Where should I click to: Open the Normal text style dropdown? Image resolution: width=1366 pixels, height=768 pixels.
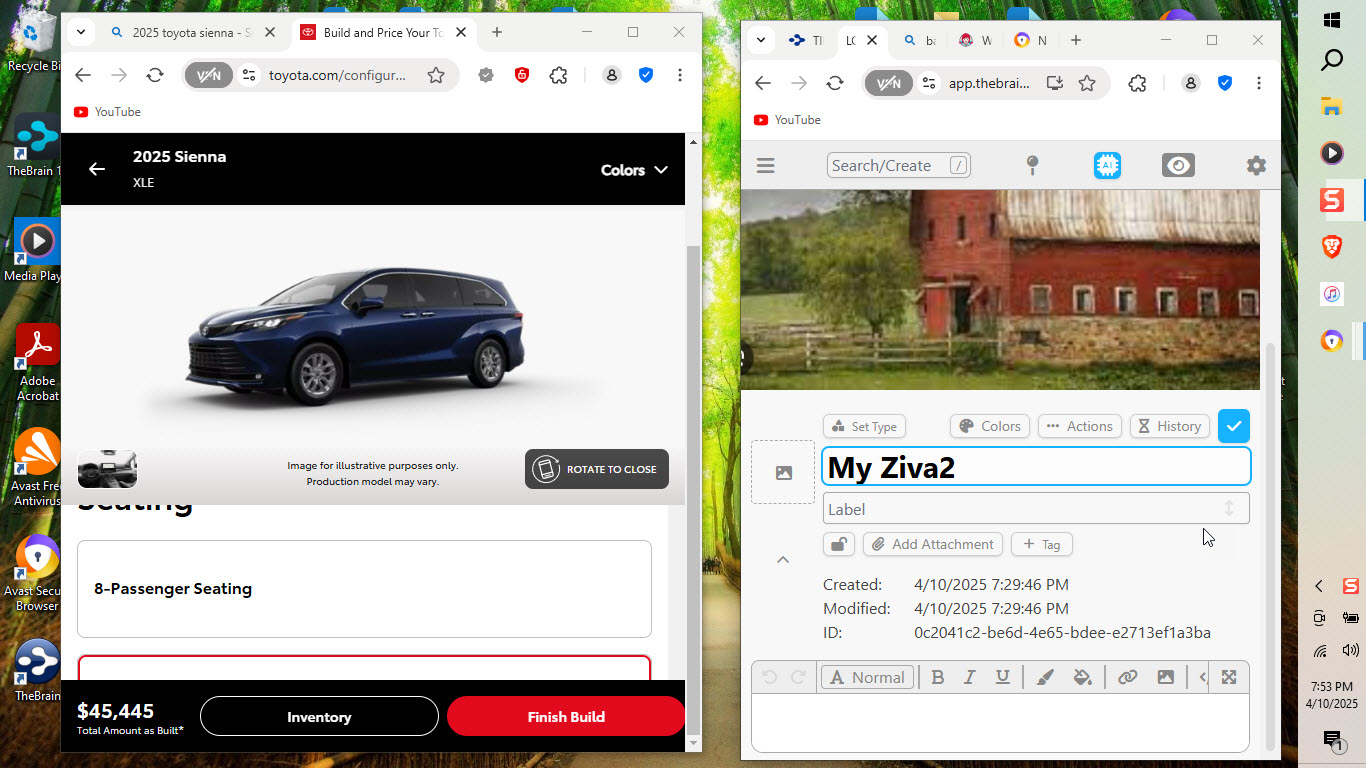867,677
